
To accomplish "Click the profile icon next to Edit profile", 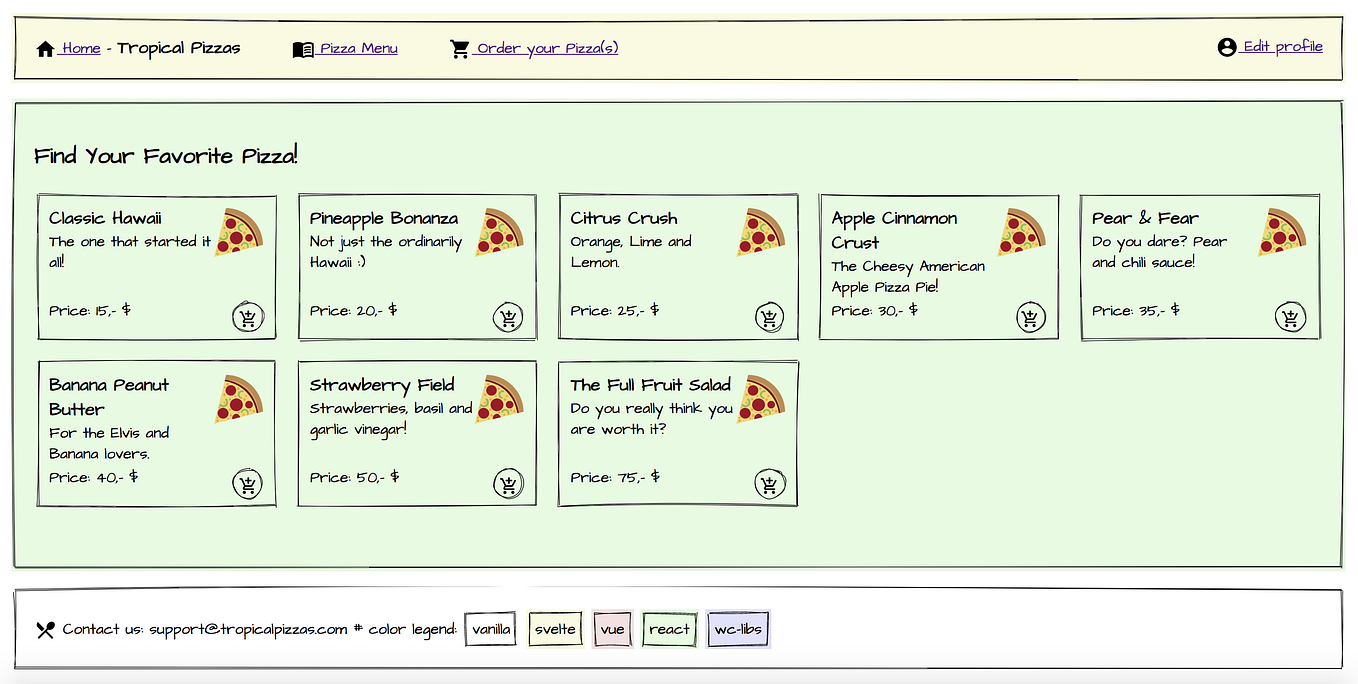I will click(1225, 46).
